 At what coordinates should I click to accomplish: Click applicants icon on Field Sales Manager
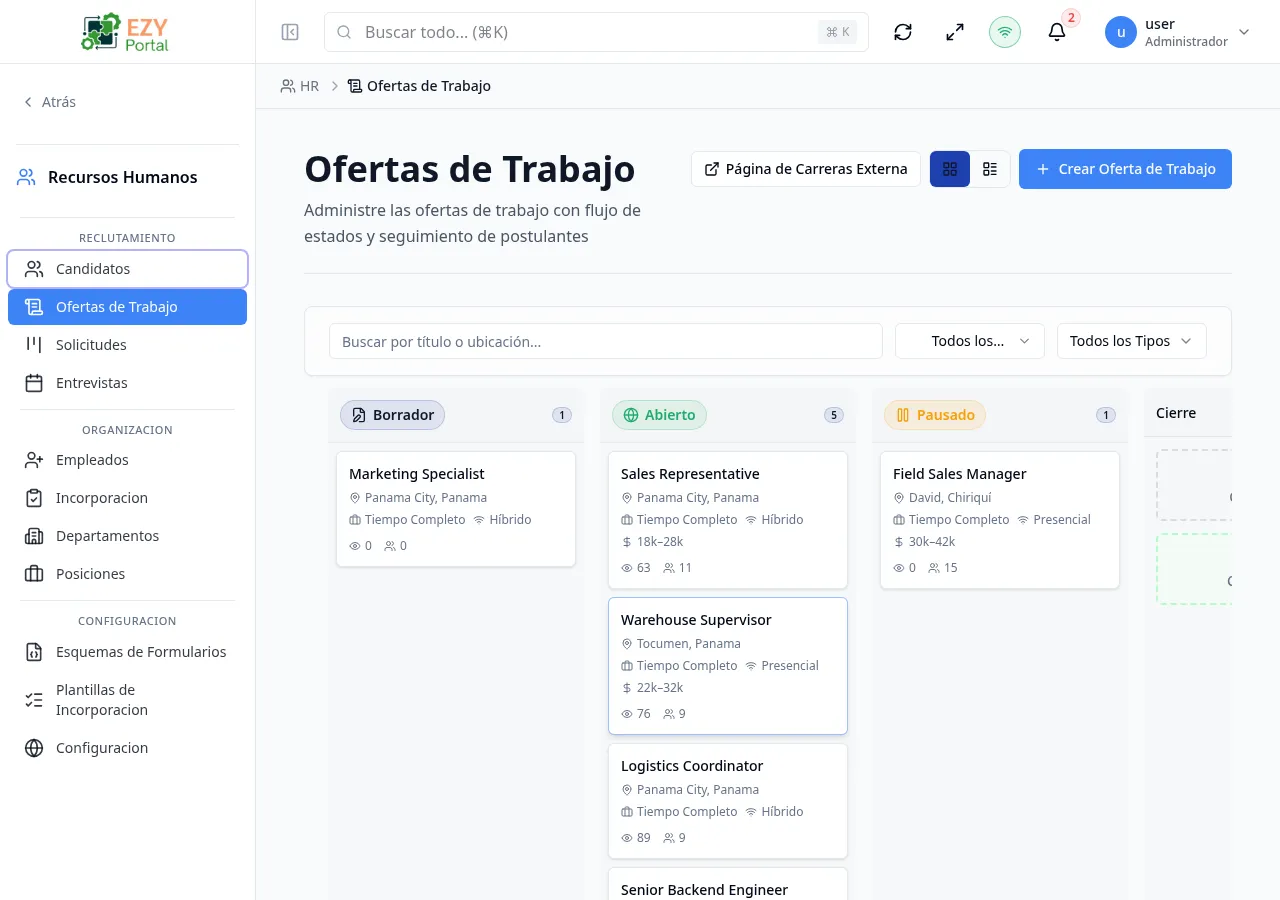click(x=934, y=568)
